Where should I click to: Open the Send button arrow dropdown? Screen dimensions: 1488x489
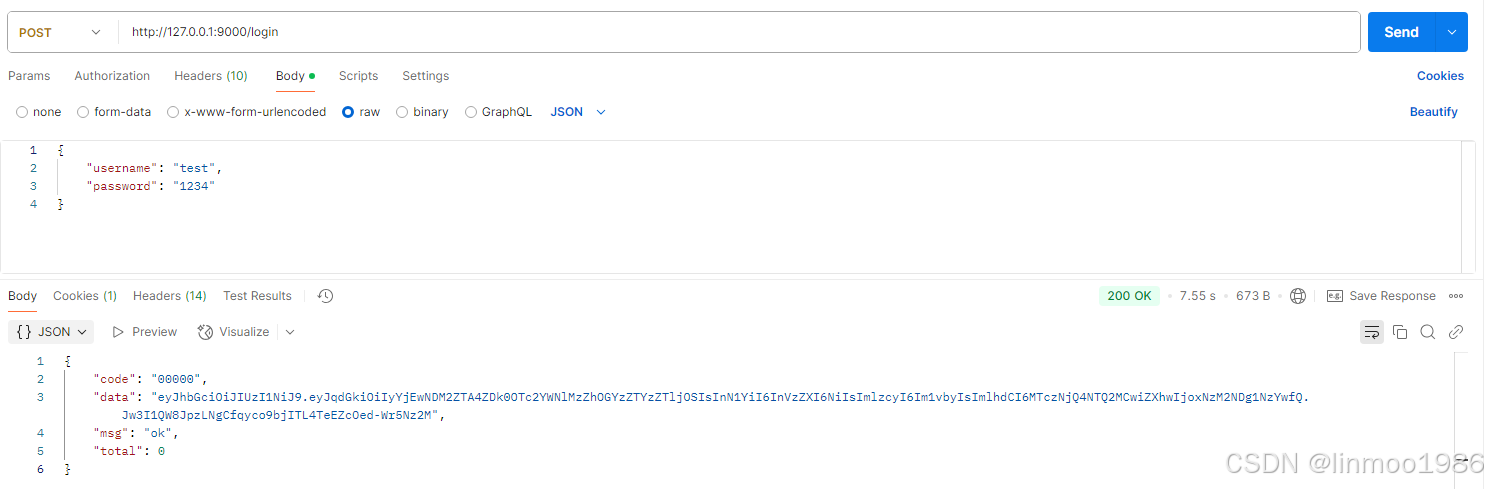[1452, 32]
